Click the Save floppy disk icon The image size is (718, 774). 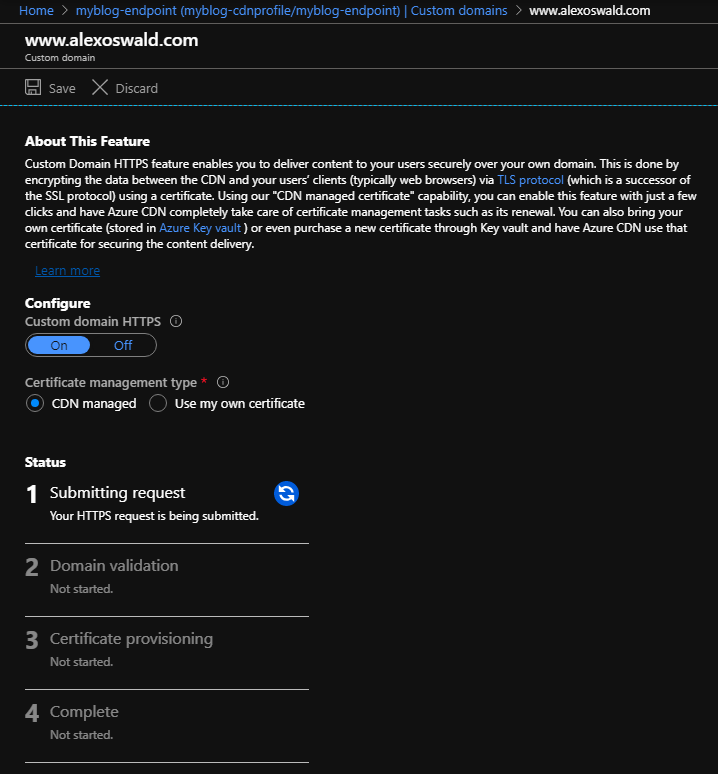[x=33, y=87]
